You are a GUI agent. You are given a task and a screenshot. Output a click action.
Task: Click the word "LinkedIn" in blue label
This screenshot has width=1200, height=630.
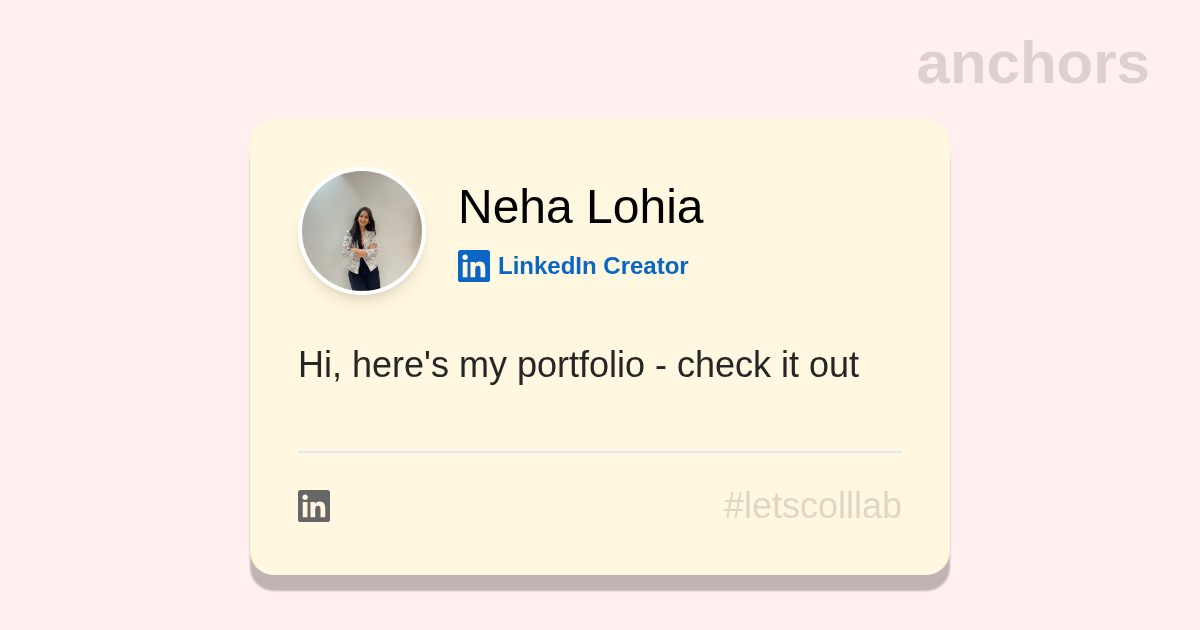point(547,266)
